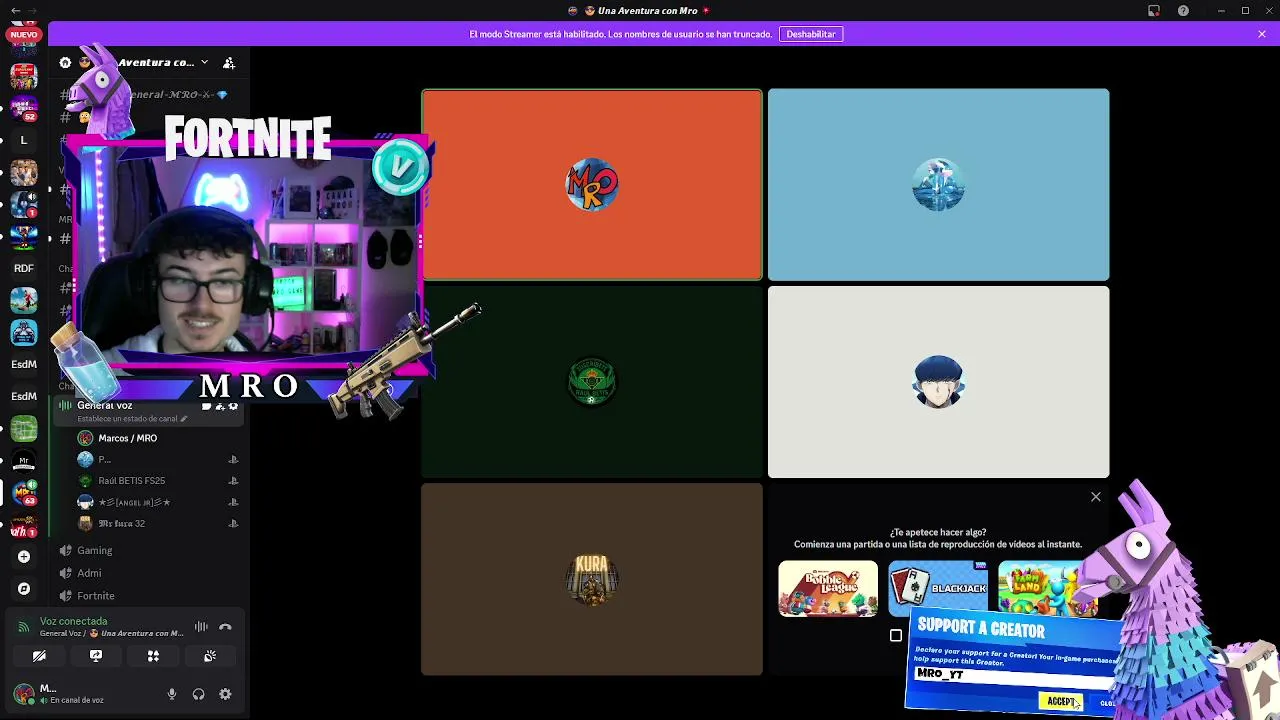Open the Mr server icon in the sidebar
1280x720 pixels.
point(24,460)
